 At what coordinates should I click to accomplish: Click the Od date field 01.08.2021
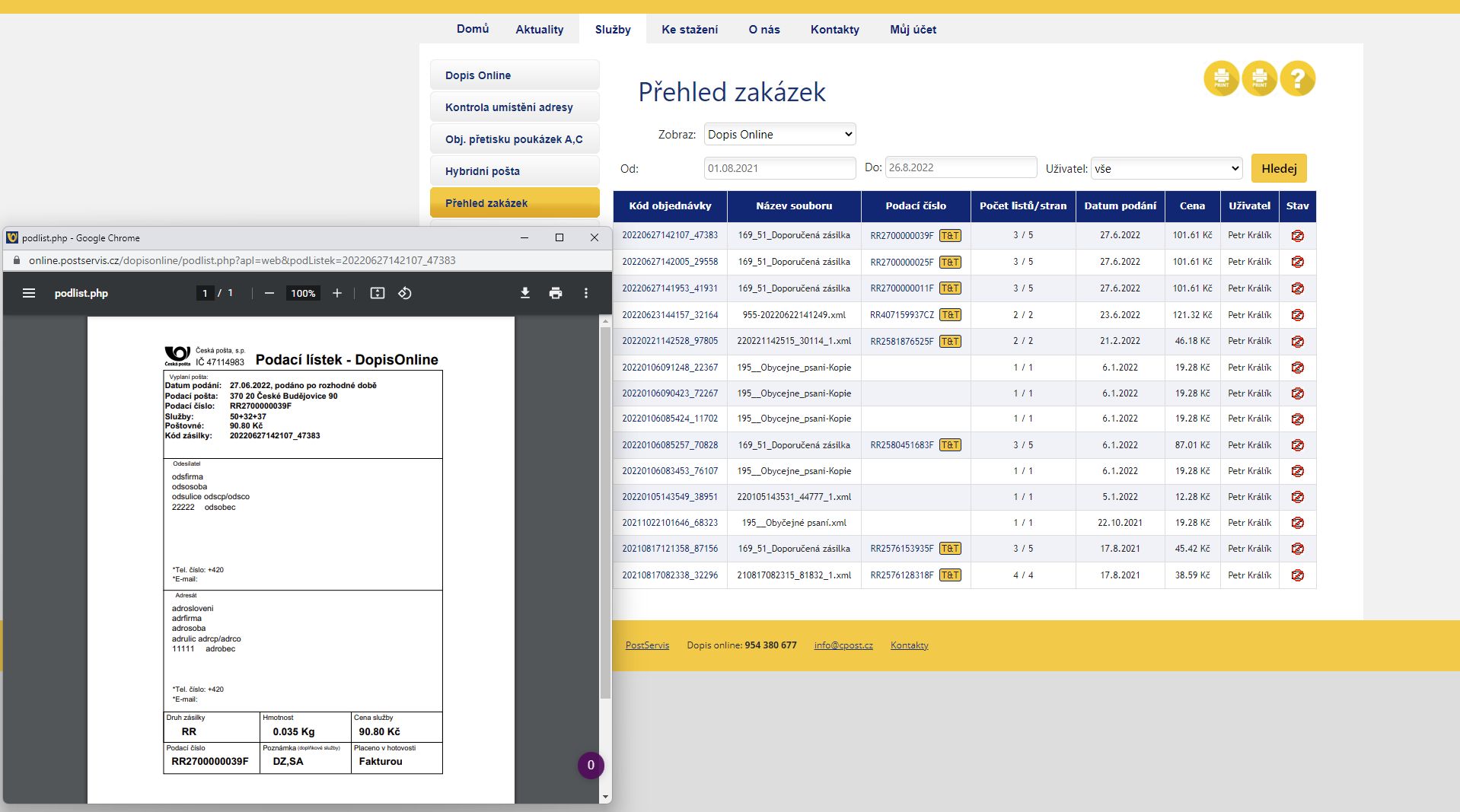click(779, 168)
